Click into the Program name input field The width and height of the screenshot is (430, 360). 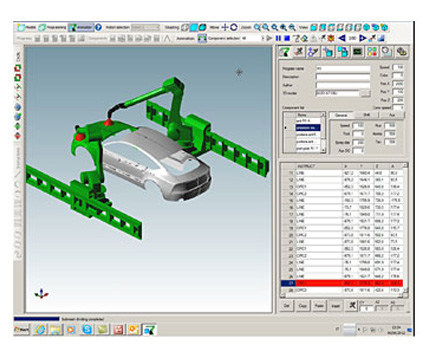click(x=343, y=69)
